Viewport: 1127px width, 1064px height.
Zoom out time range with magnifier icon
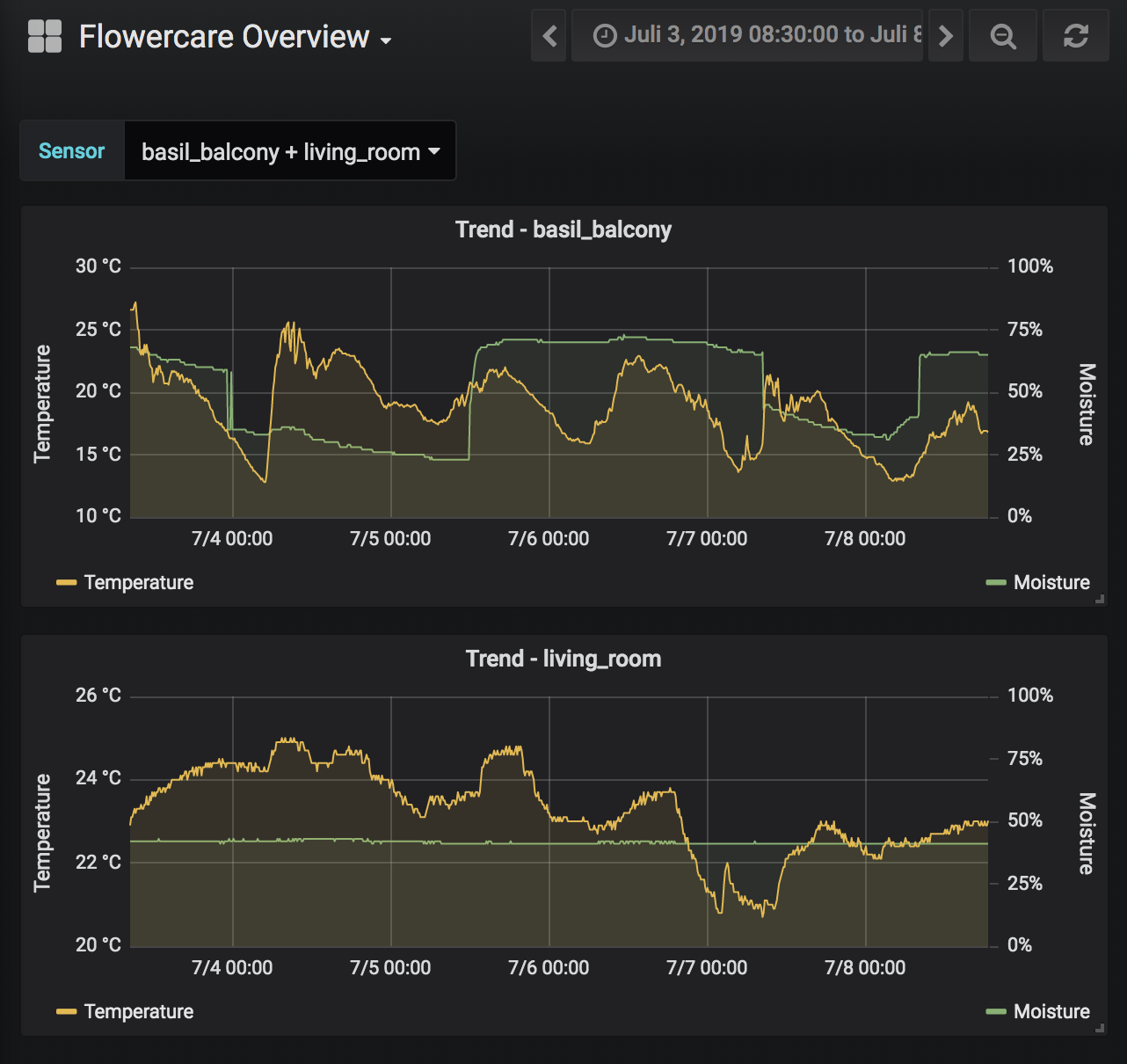pyautogui.click(x=1003, y=36)
